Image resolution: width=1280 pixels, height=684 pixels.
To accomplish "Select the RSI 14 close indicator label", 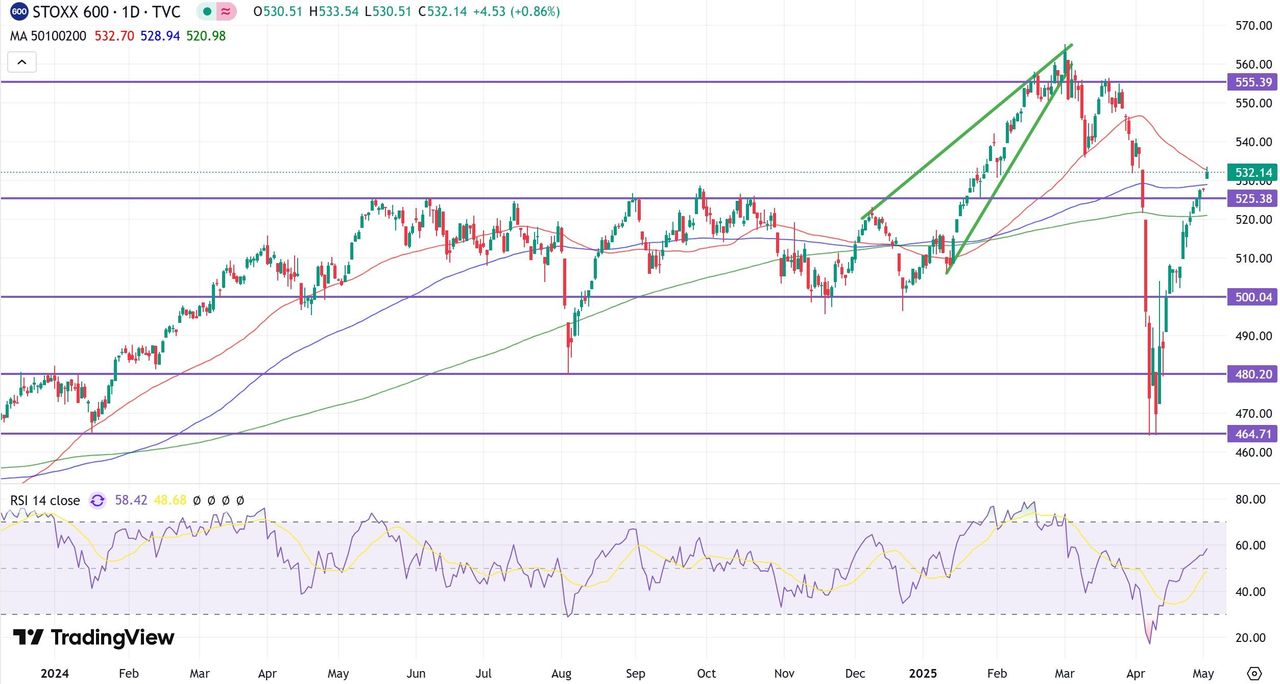I will click(x=45, y=500).
